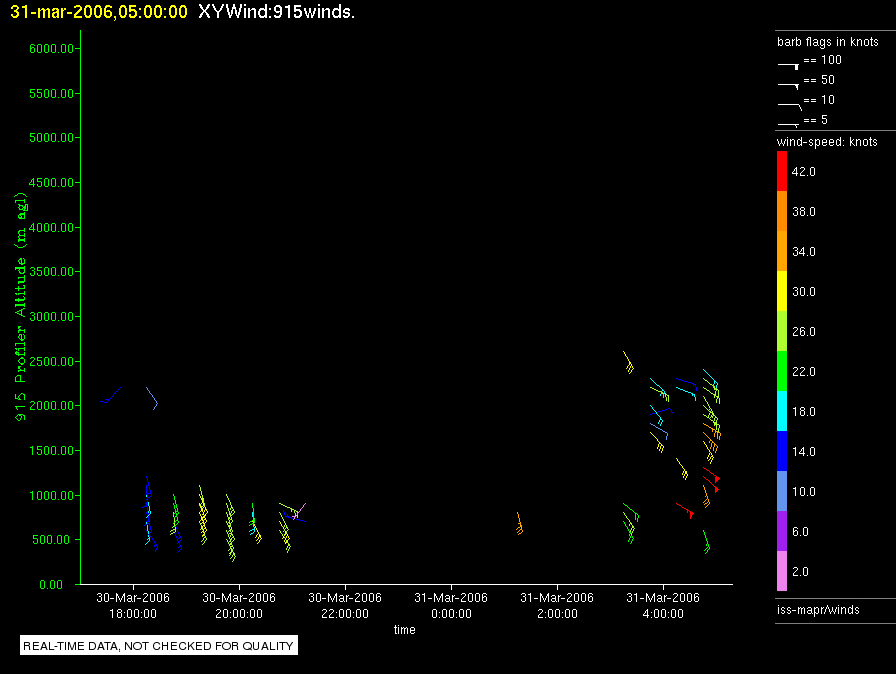Click the blue 14.0 knots swatch
Viewport: 896px width, 674px height.
pos(782,451)
